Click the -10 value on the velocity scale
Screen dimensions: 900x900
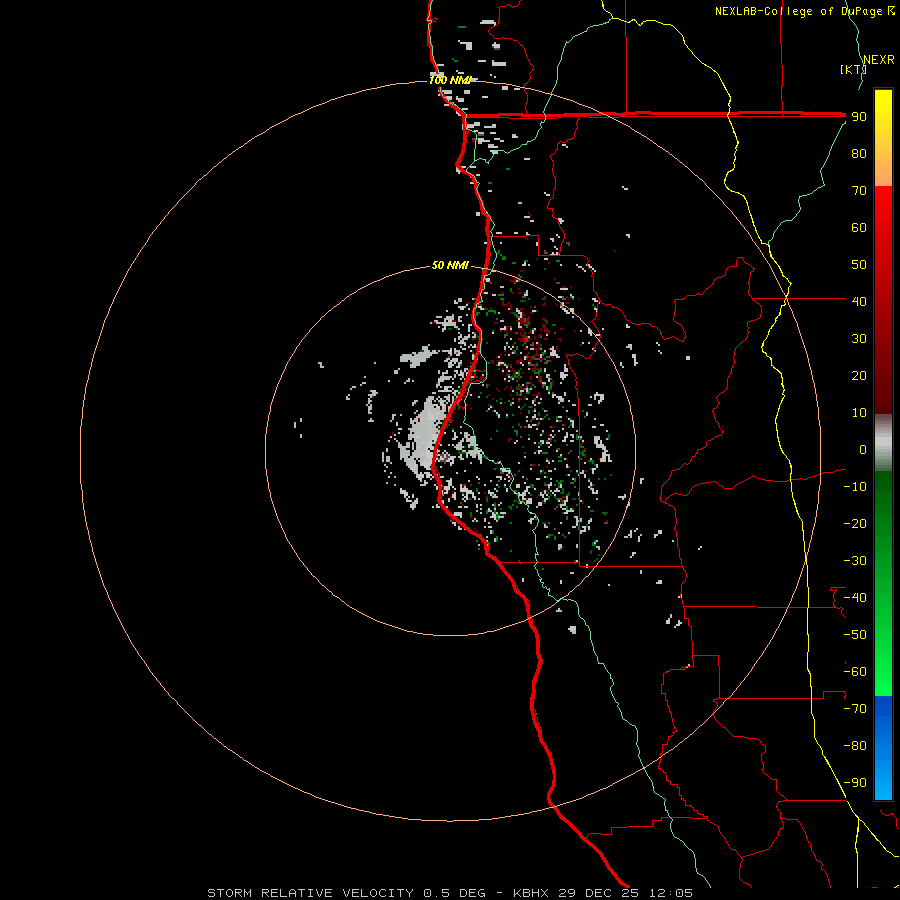click(855, 487)
